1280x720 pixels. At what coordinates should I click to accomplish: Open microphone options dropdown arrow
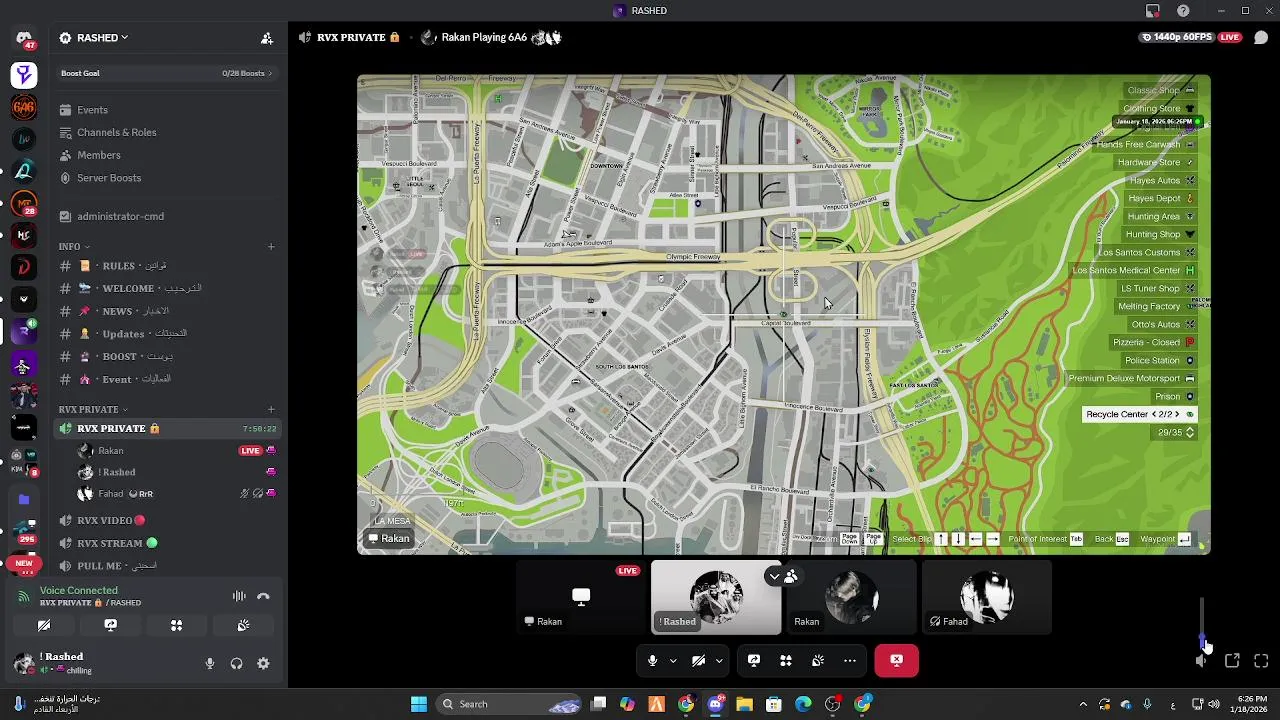pyautogui.click(x=673, y=660)
